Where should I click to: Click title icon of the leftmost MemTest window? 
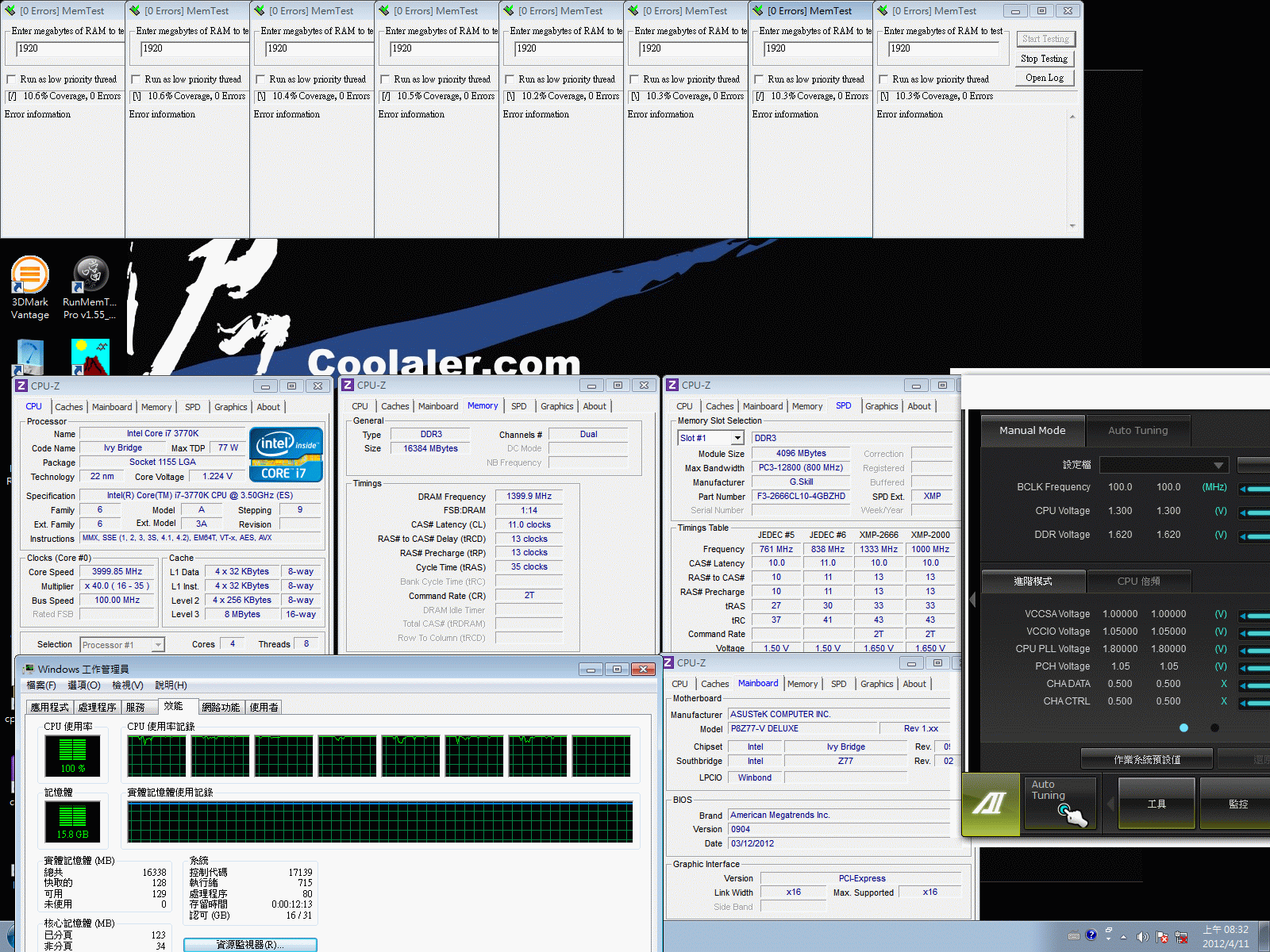click(x=10, y=11)
